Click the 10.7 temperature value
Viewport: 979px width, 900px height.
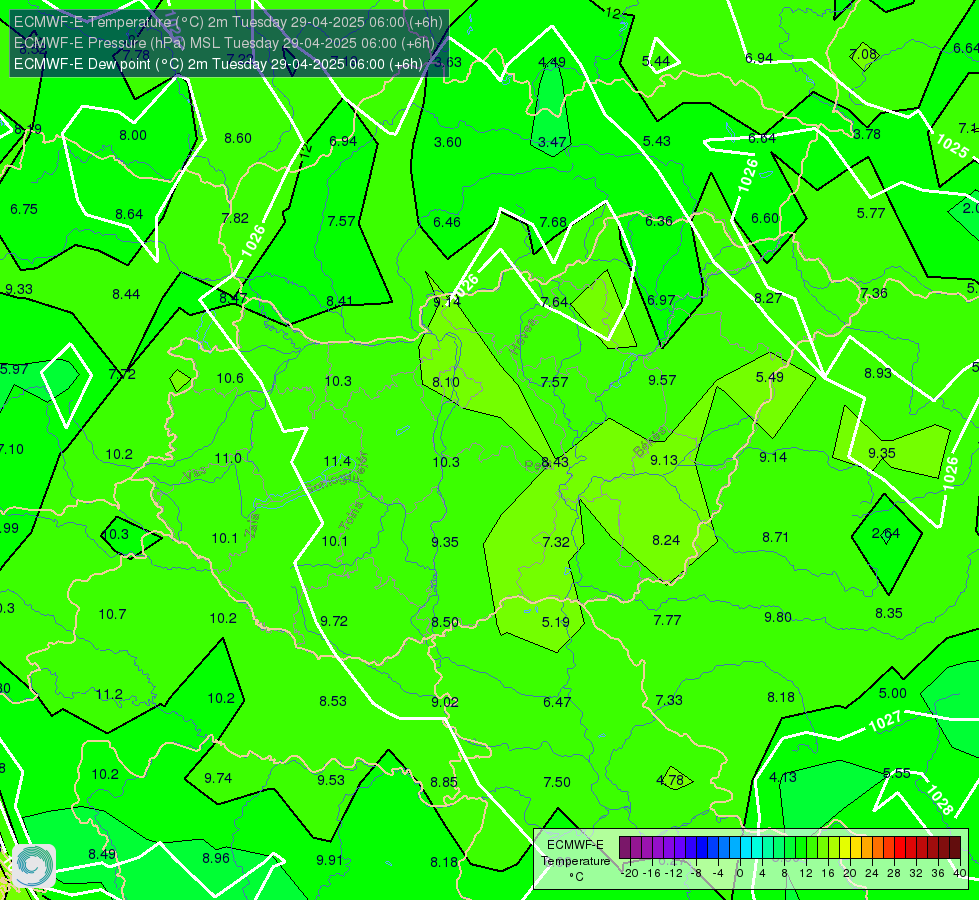pyautogui.click(x=112, y=615)
